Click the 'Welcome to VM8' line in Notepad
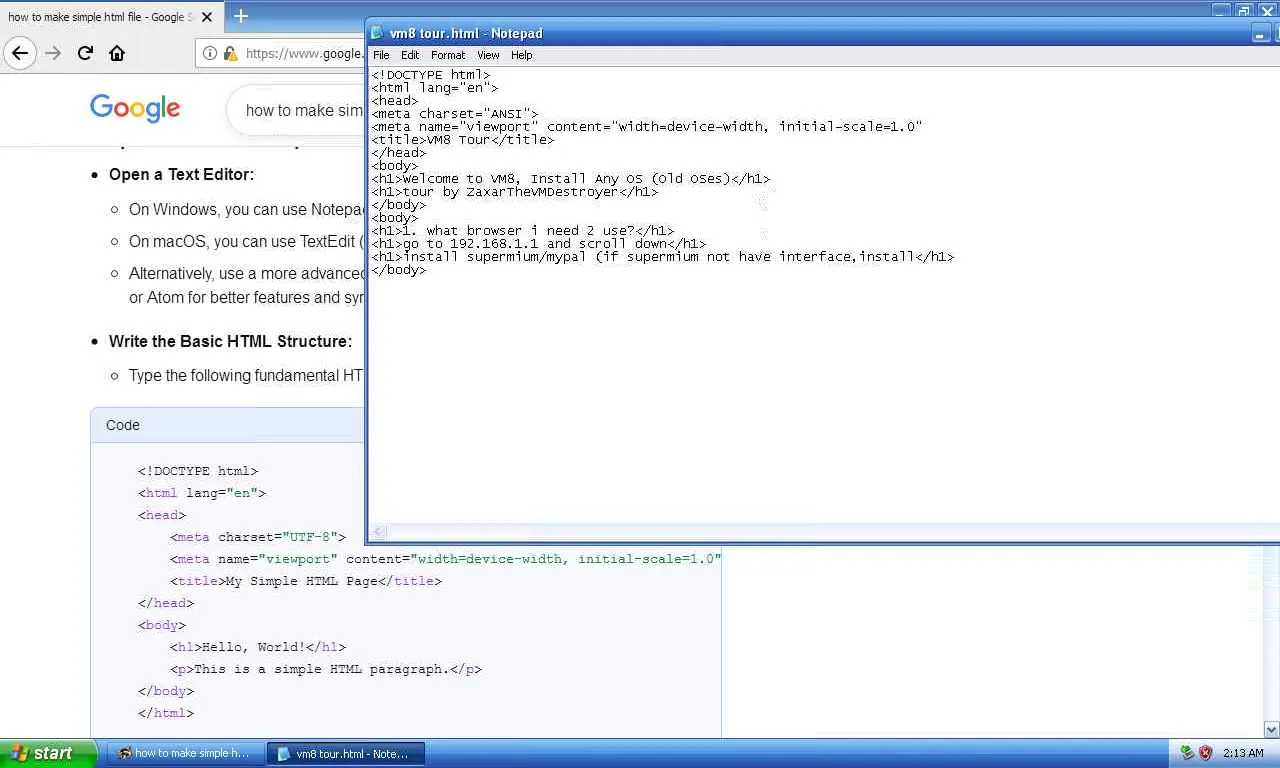 [570, 179]
